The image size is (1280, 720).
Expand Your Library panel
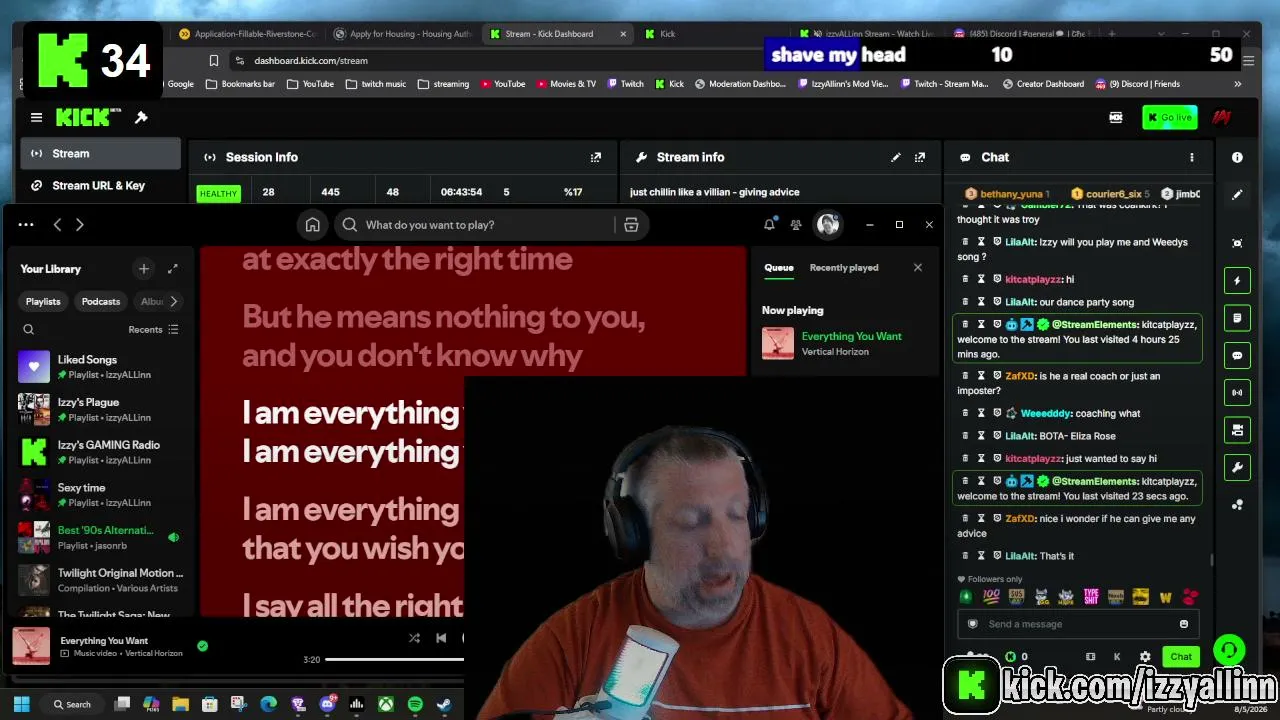pos(173,269)
